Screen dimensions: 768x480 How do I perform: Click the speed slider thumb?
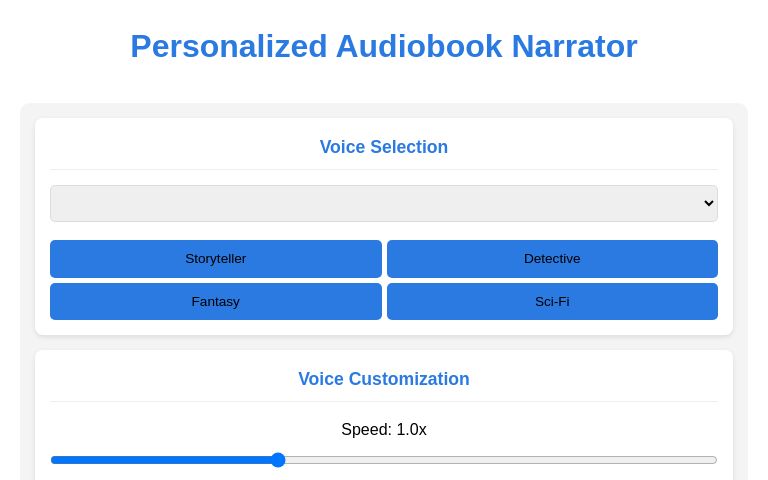[278, 460]
